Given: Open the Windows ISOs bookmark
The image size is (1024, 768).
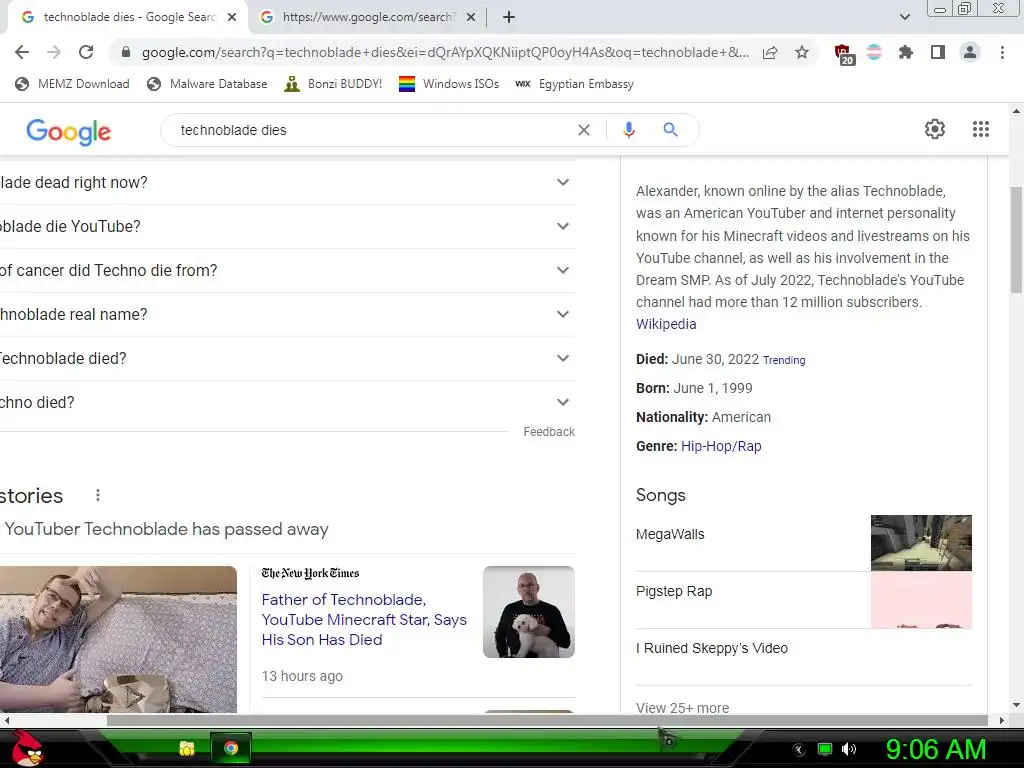Looking at the screenshot, I should [449, 84].
